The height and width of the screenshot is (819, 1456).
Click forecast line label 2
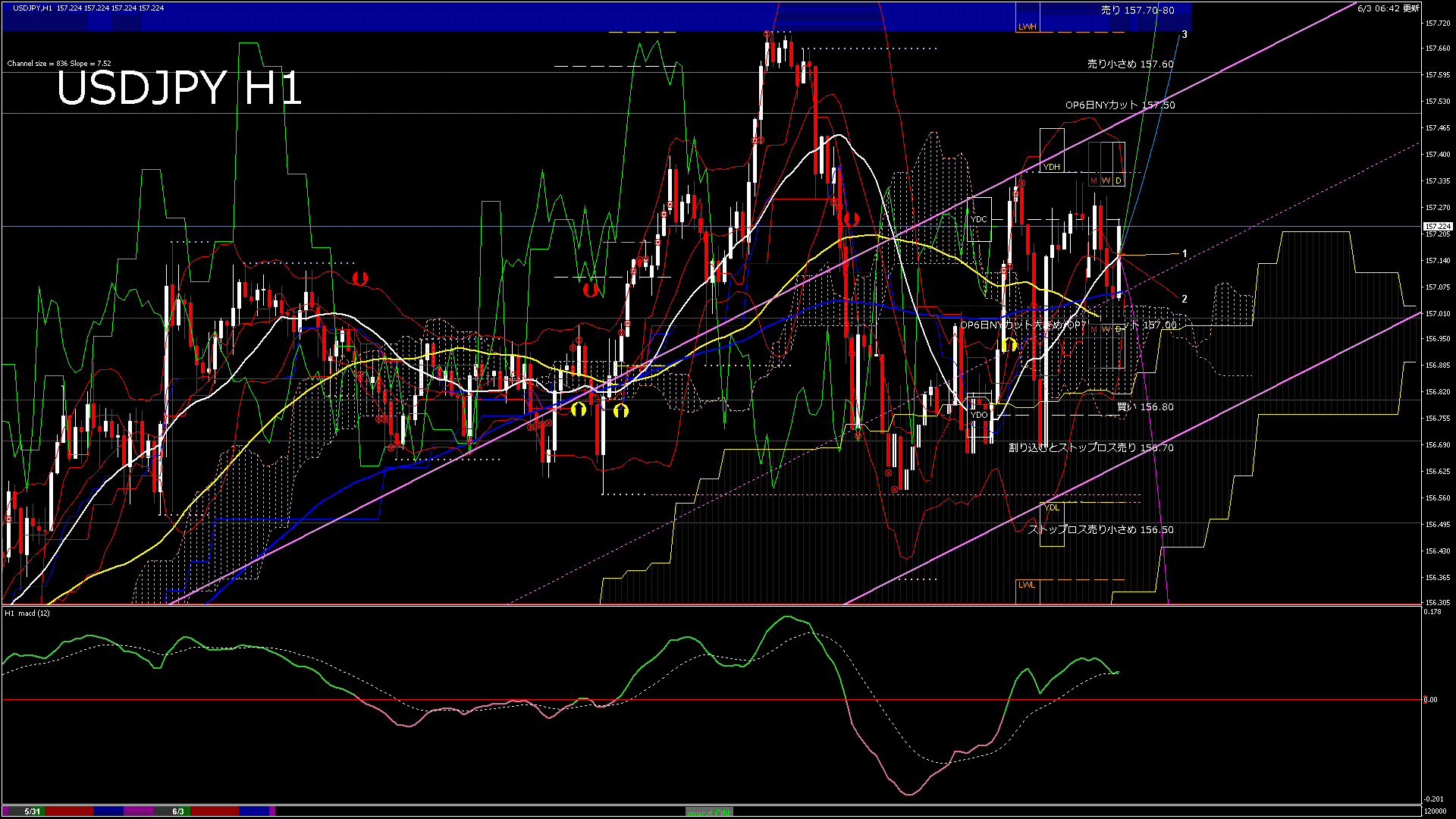click(1185, 299)
